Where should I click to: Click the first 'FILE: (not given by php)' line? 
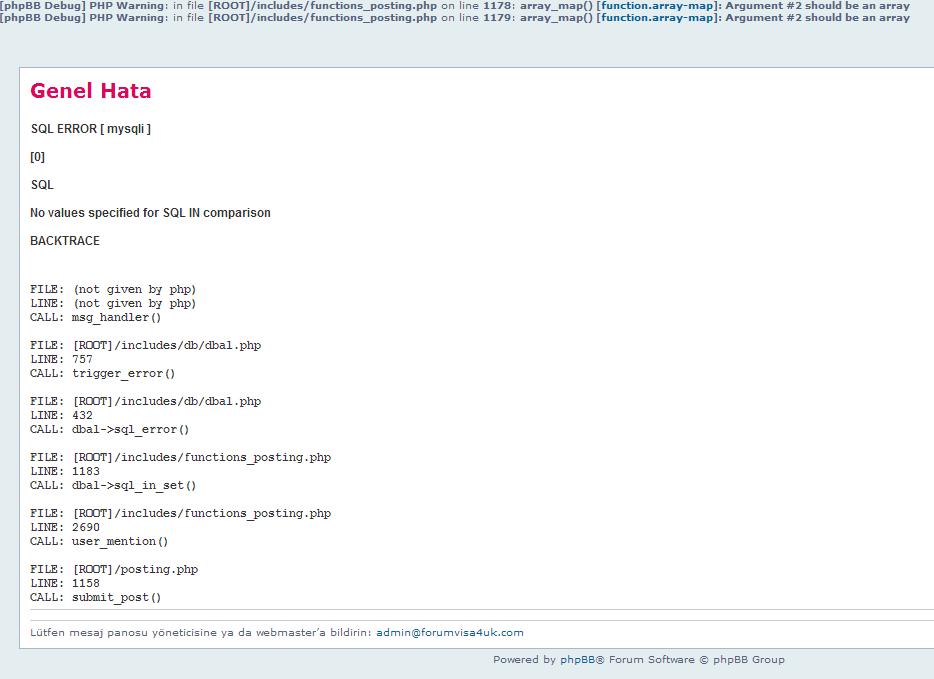pyautogui.click(x=113, y=289)
